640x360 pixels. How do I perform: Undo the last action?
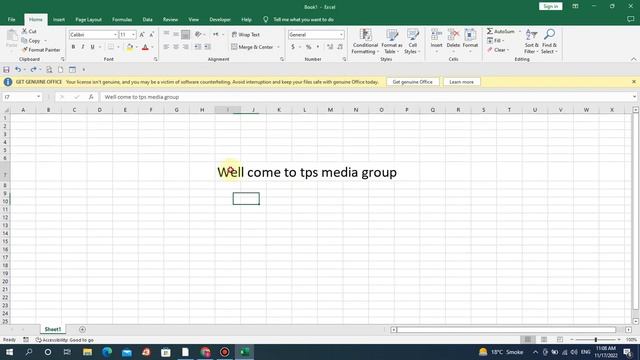coord(18,70)
